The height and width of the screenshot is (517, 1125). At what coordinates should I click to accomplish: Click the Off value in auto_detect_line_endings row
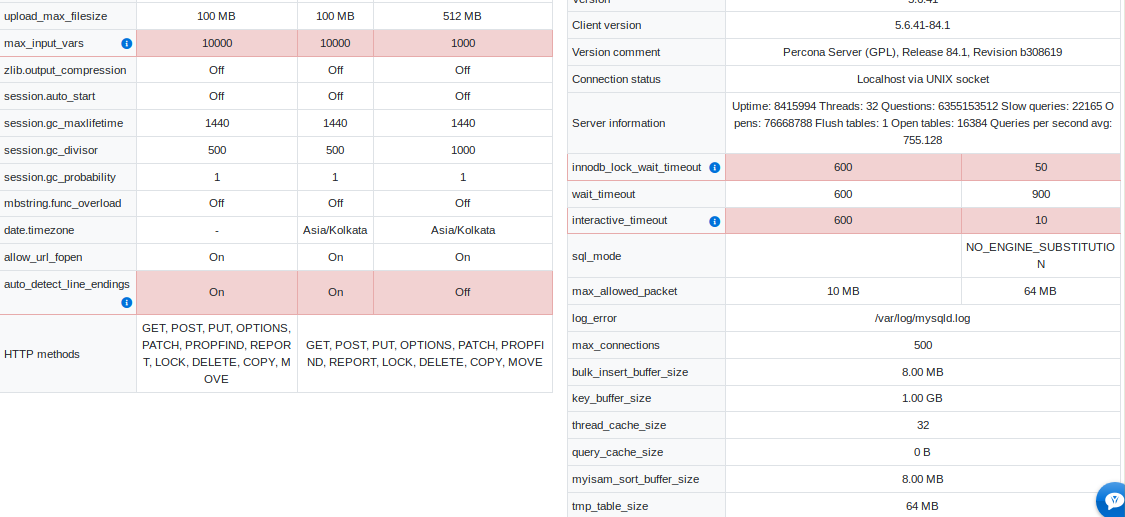(463, 292)
